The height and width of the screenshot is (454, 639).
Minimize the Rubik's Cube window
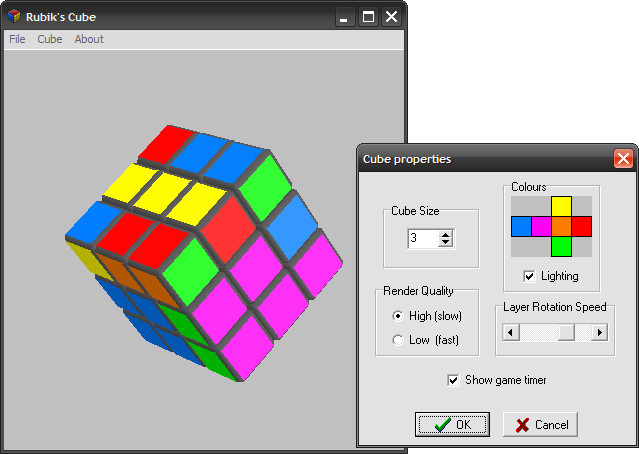pos(345,17)
